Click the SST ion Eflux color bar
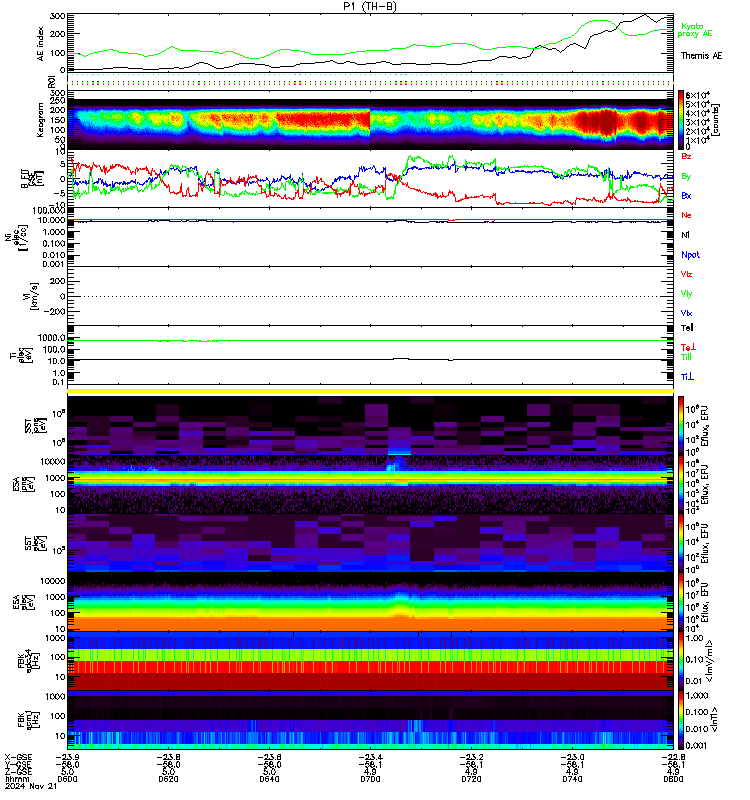This screenshot has width=750, height=800. point(681,426)
